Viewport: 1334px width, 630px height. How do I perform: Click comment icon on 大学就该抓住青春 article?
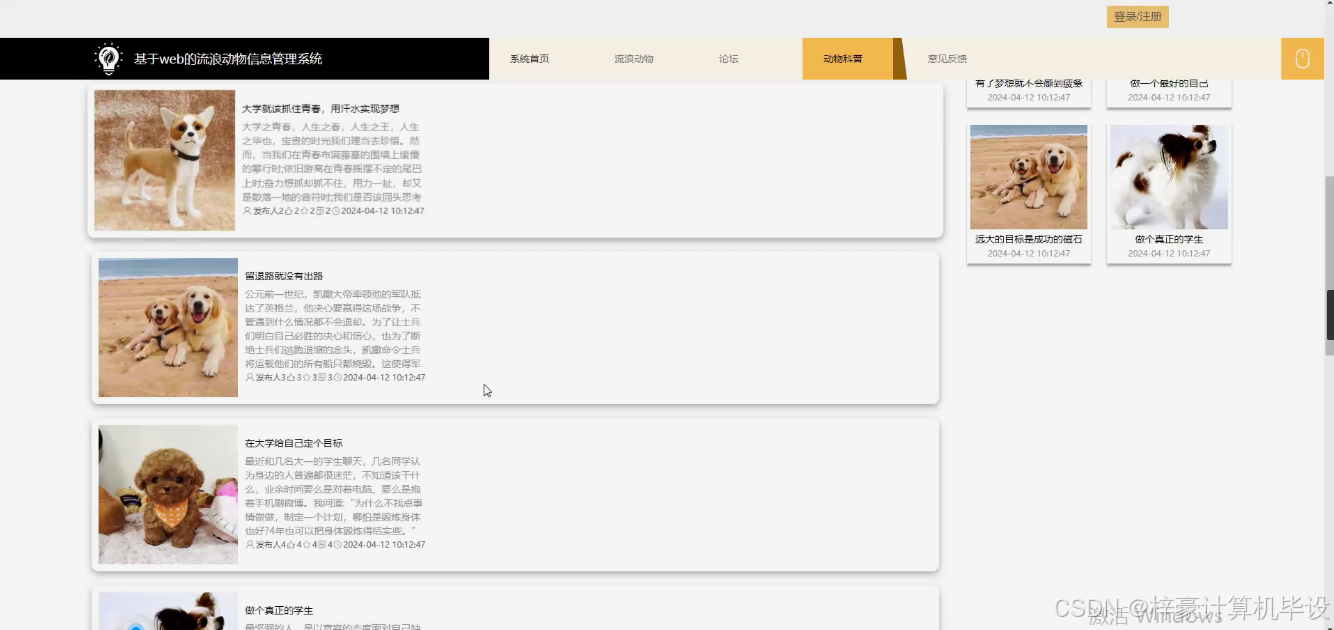[320, 211]
